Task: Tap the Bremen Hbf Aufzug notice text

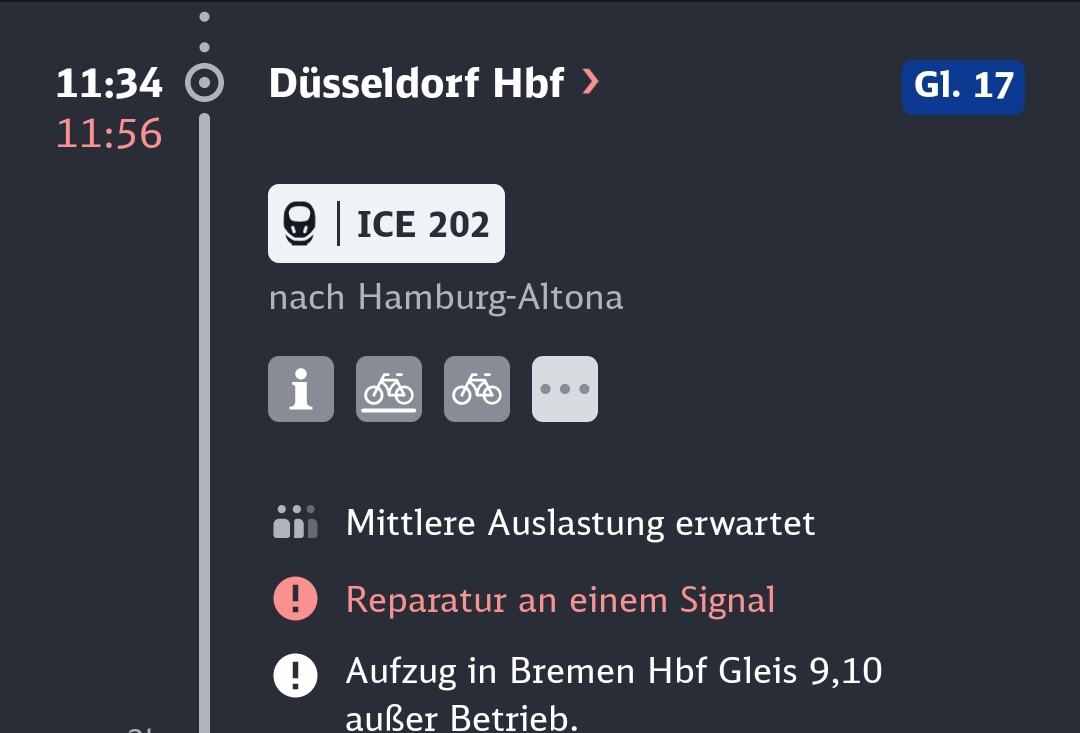Action: (x=613, y=692)
